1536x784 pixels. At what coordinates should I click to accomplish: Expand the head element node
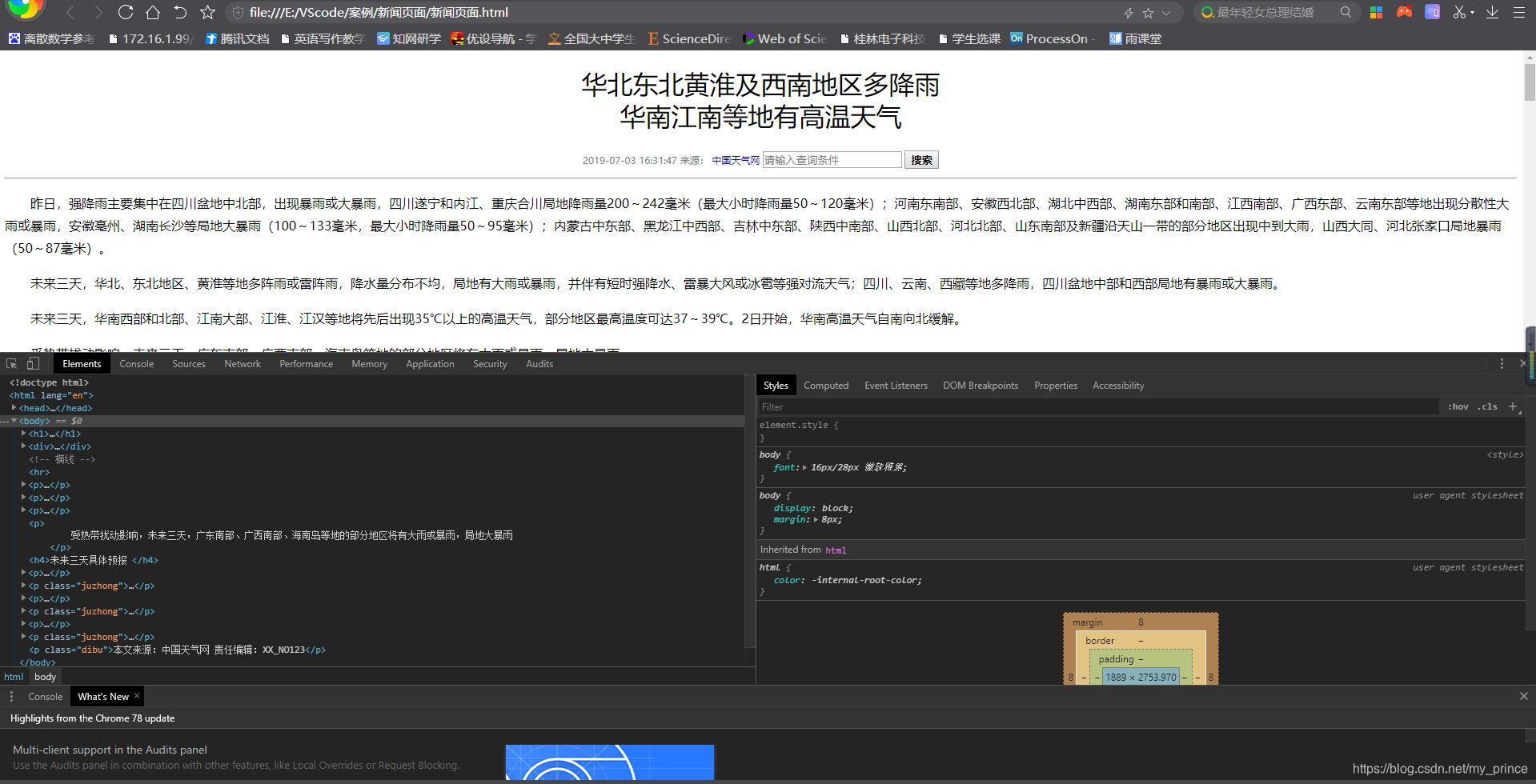[x=14, y=408]
